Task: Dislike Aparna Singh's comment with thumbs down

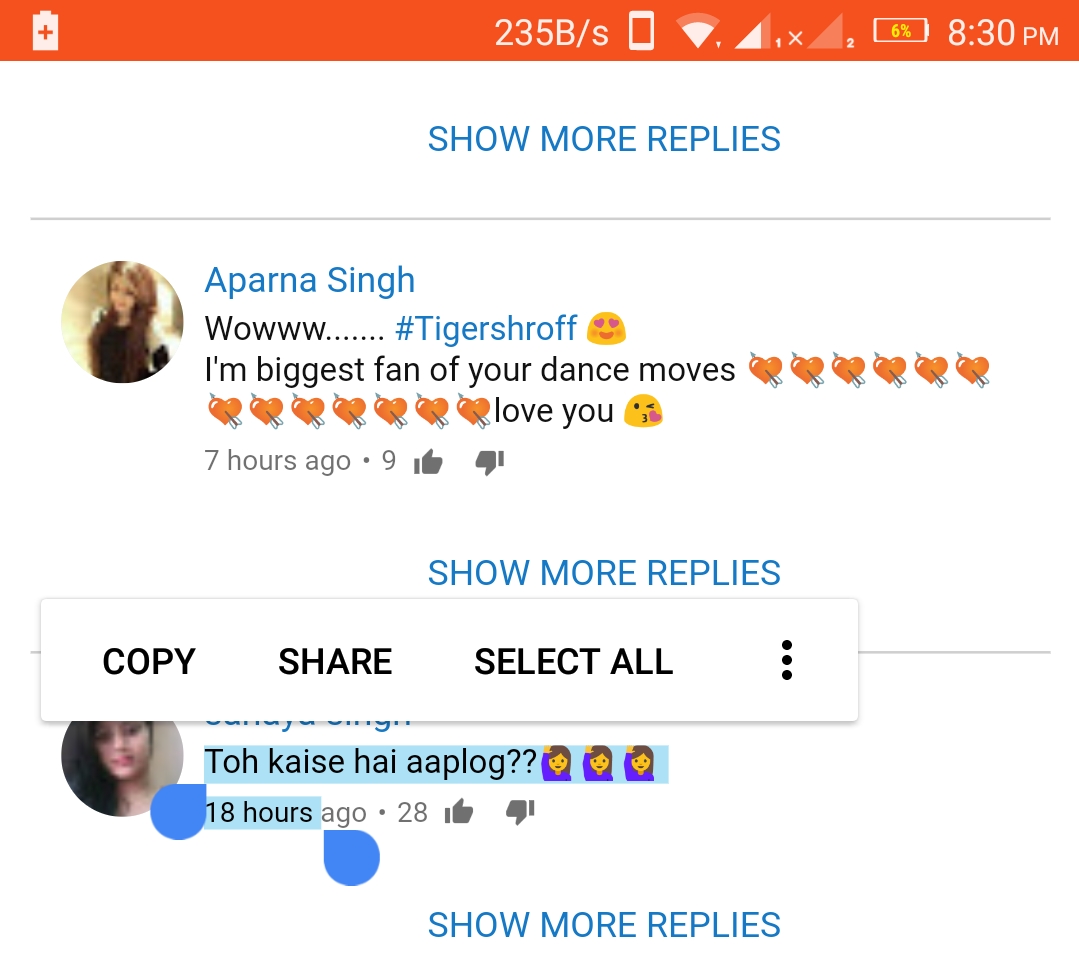Action: pyautogui.click(x=490, y=462)
